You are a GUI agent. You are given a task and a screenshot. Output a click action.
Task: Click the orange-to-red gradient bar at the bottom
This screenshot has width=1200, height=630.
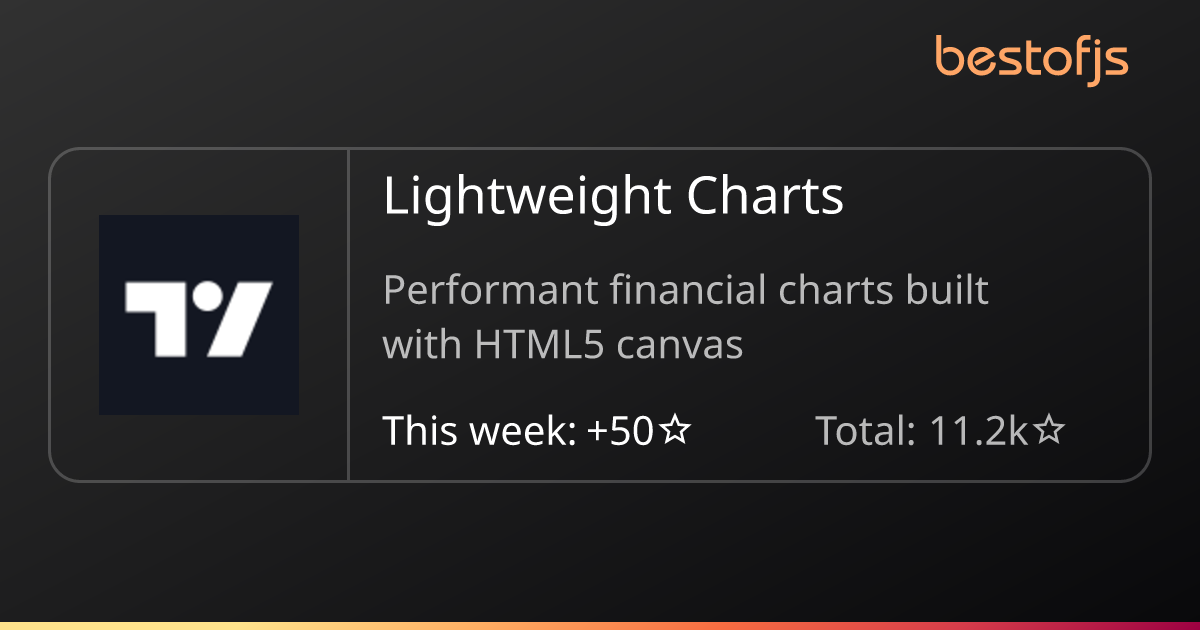(600, 626)
